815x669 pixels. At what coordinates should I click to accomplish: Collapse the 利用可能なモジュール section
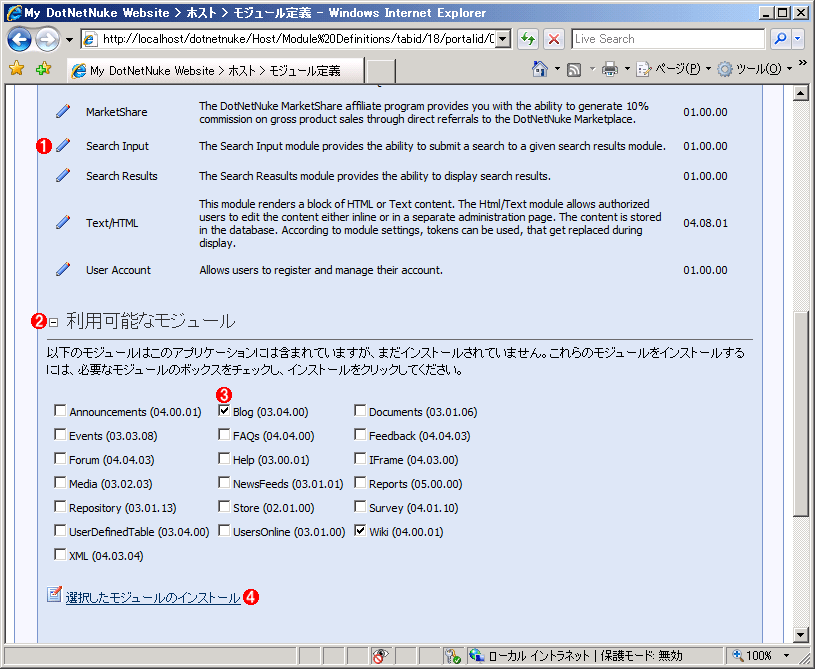point(53,323)
